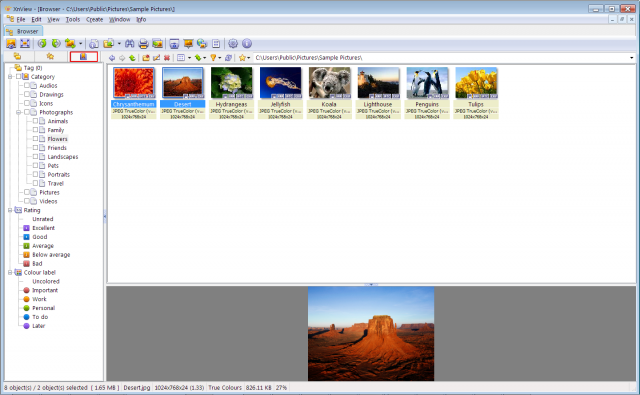Collapse the Rating tree node
Viewport: 640px width, 395px height.
[x=10, y=210]
